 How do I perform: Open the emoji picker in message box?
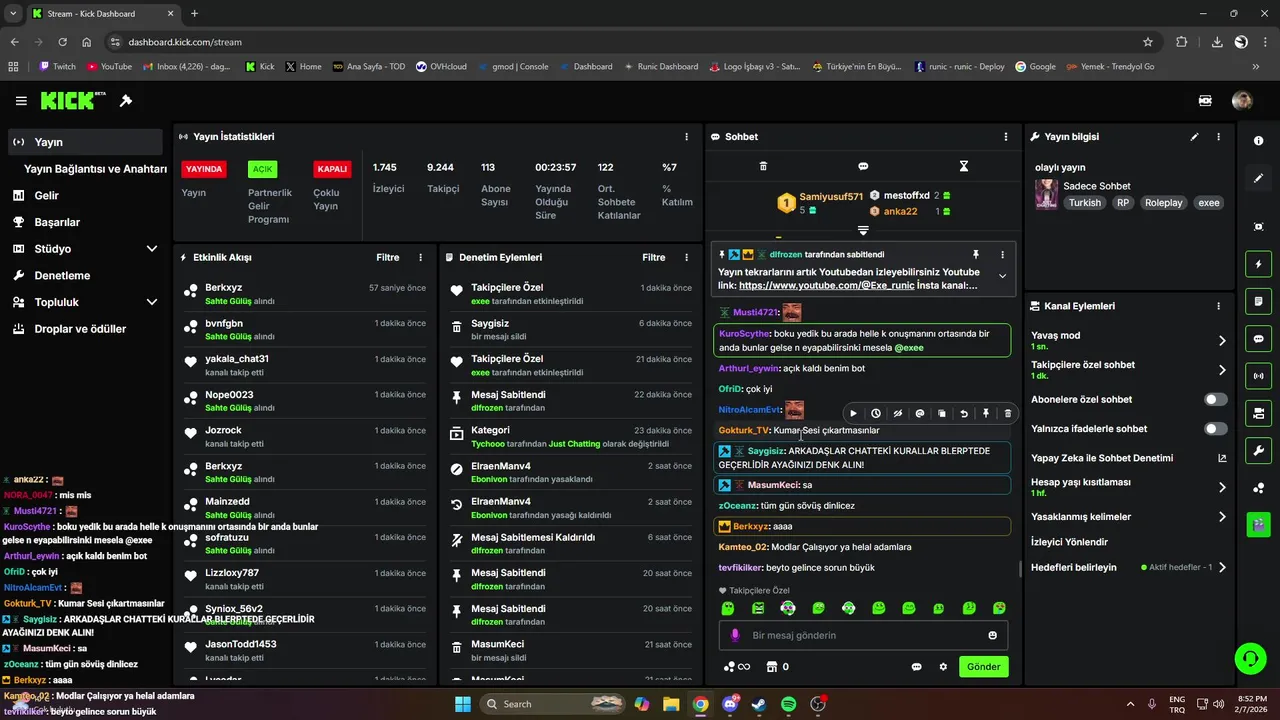[992, 635]
